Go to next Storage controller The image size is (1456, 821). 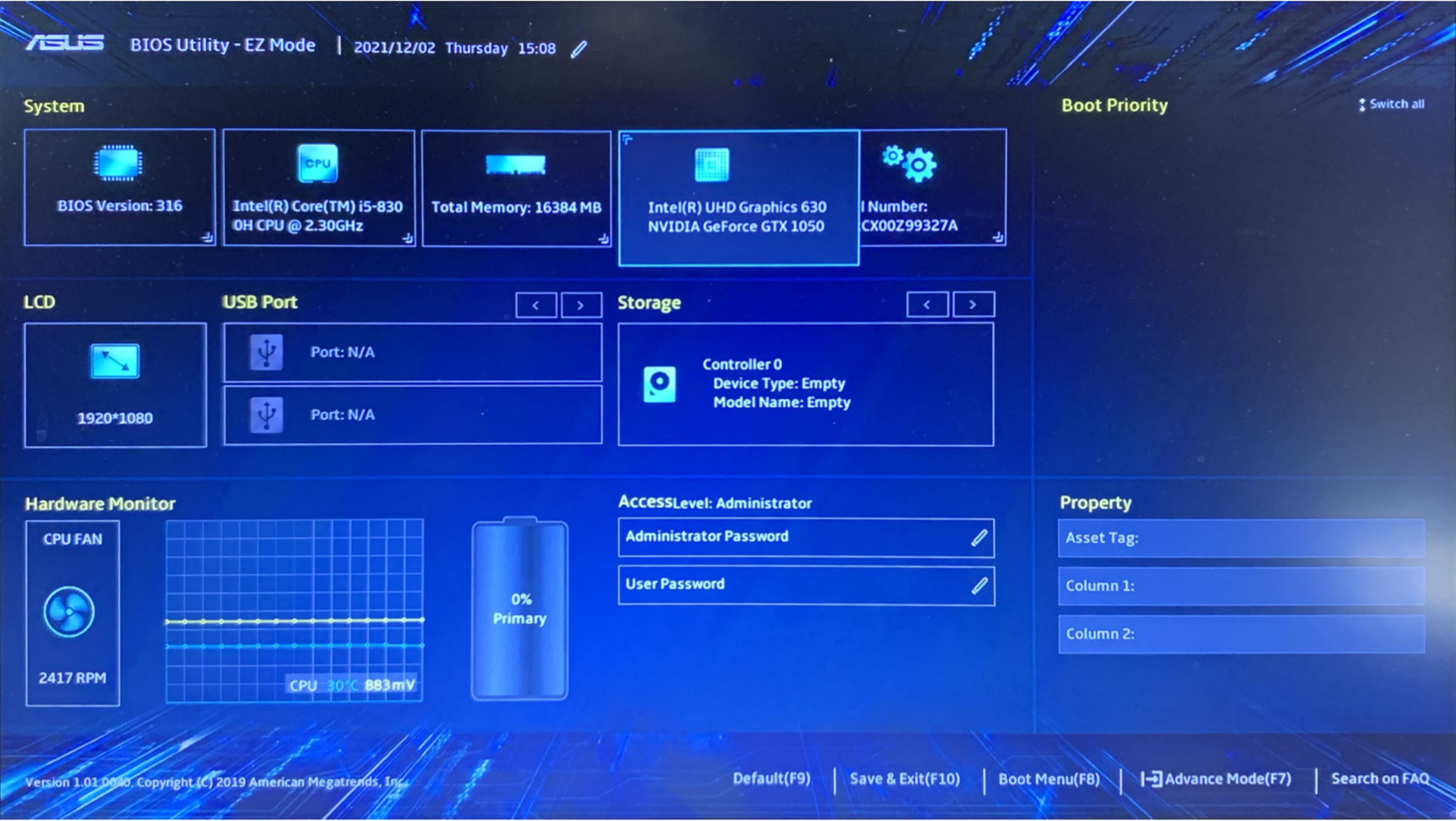(x=973, y=305)
